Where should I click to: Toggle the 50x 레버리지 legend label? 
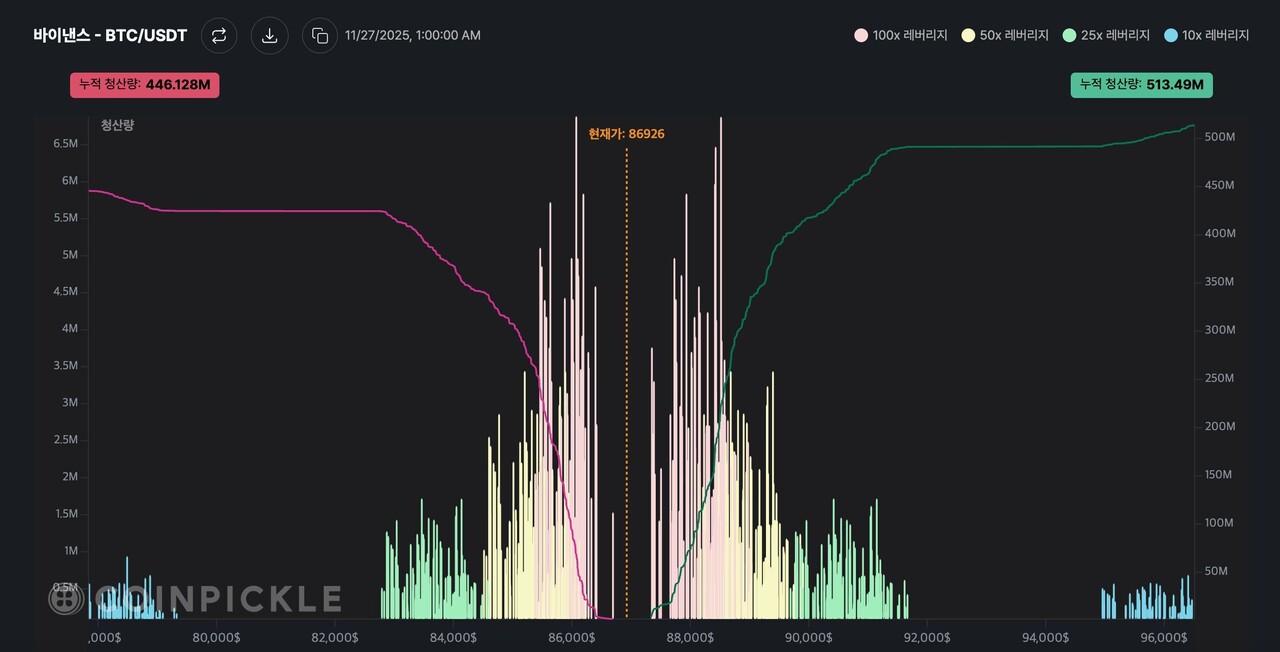[1014, 35]
